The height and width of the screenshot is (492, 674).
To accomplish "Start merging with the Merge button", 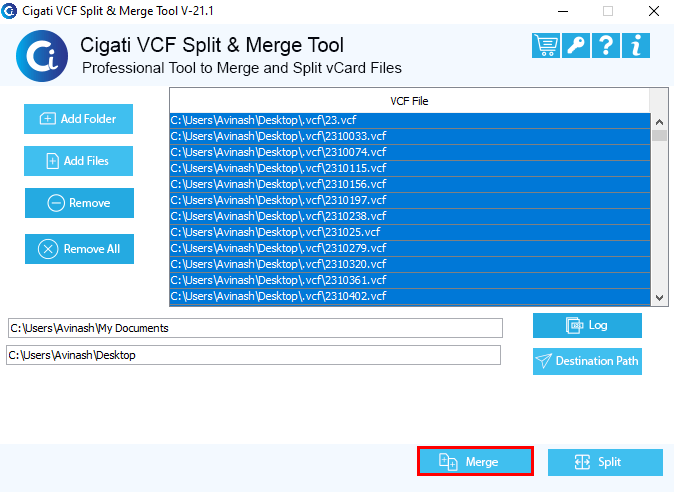I will point(475,461).
